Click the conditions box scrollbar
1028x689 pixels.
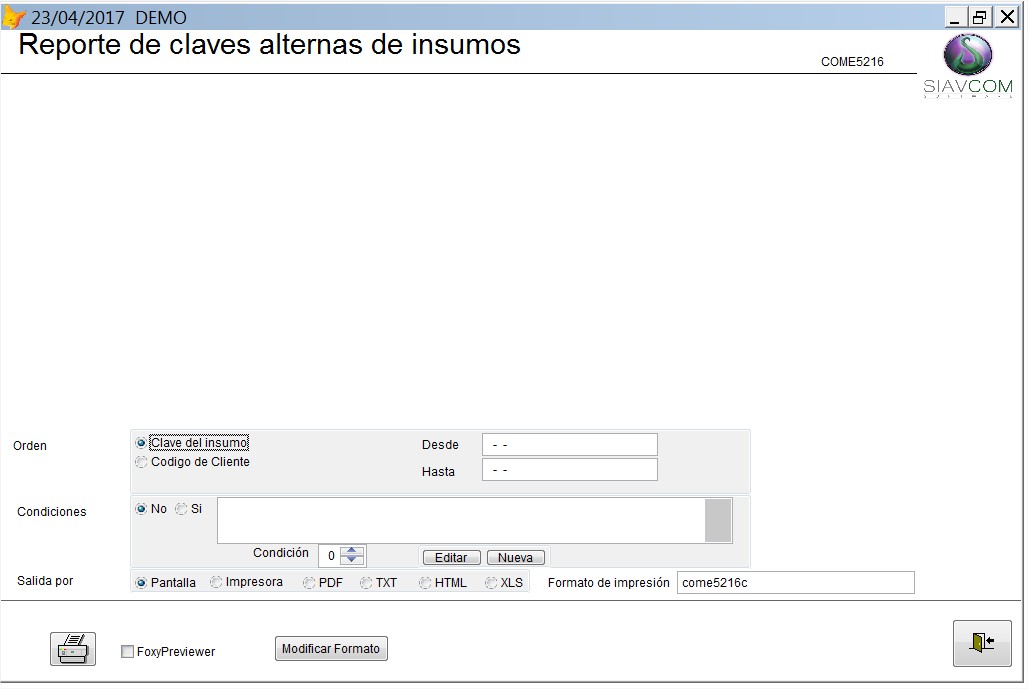coord(718,521)
